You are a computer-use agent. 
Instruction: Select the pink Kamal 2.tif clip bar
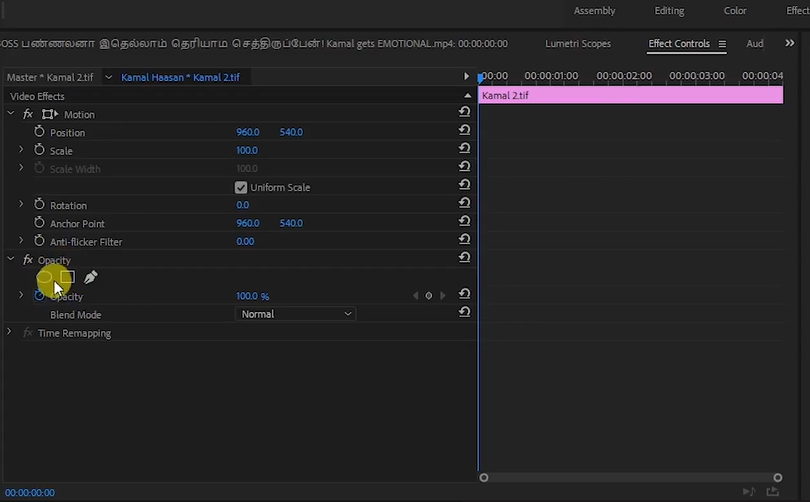[x=631, y=95]
